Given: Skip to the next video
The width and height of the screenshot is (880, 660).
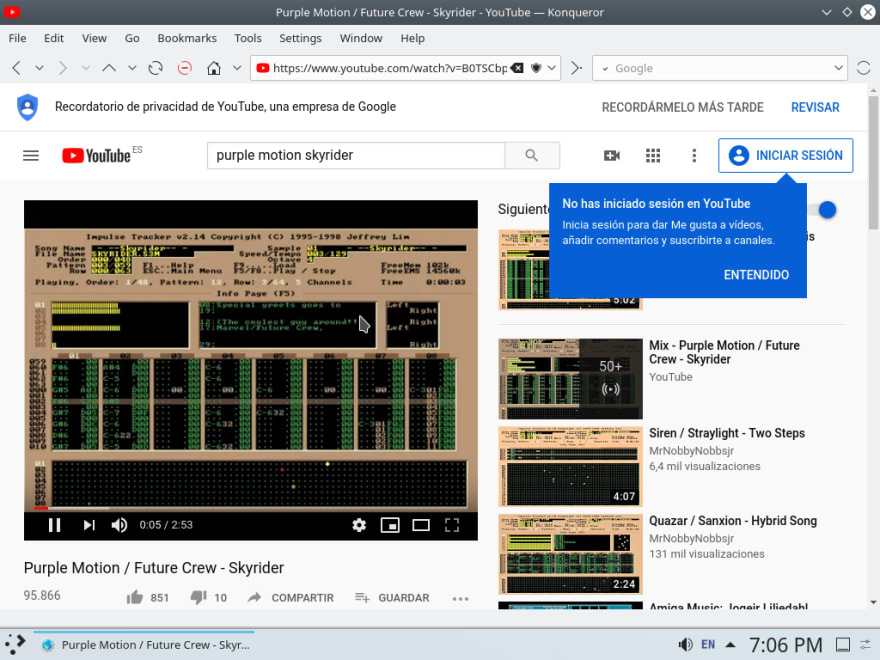Looking at the screenshot, I should [x=89, y=525].
